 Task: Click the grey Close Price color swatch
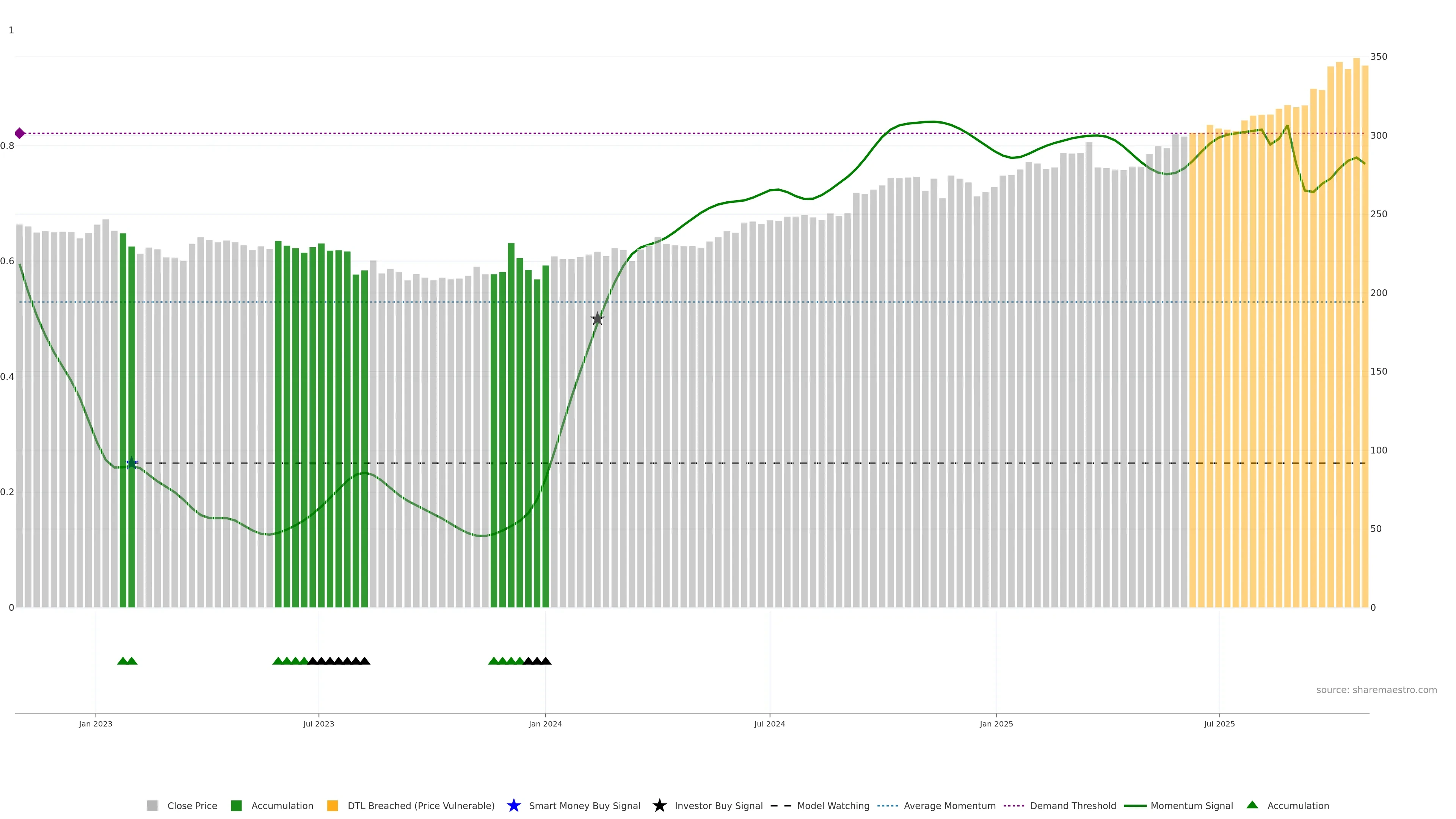point(152,805)
